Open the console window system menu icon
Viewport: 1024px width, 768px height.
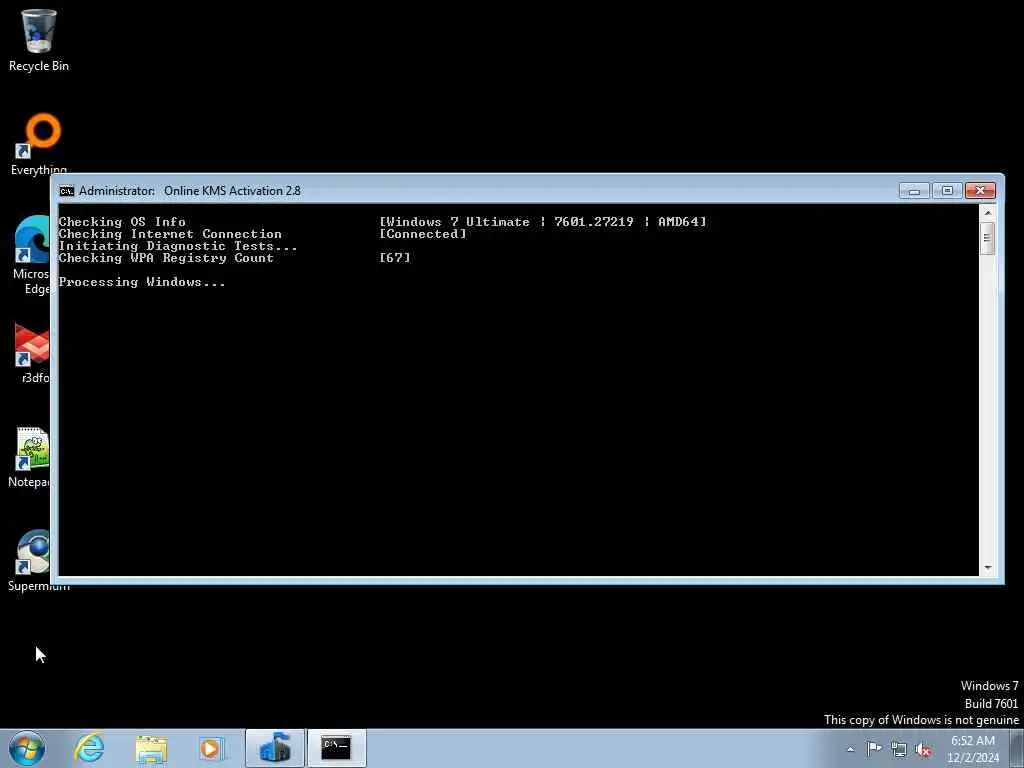[67, 191]
